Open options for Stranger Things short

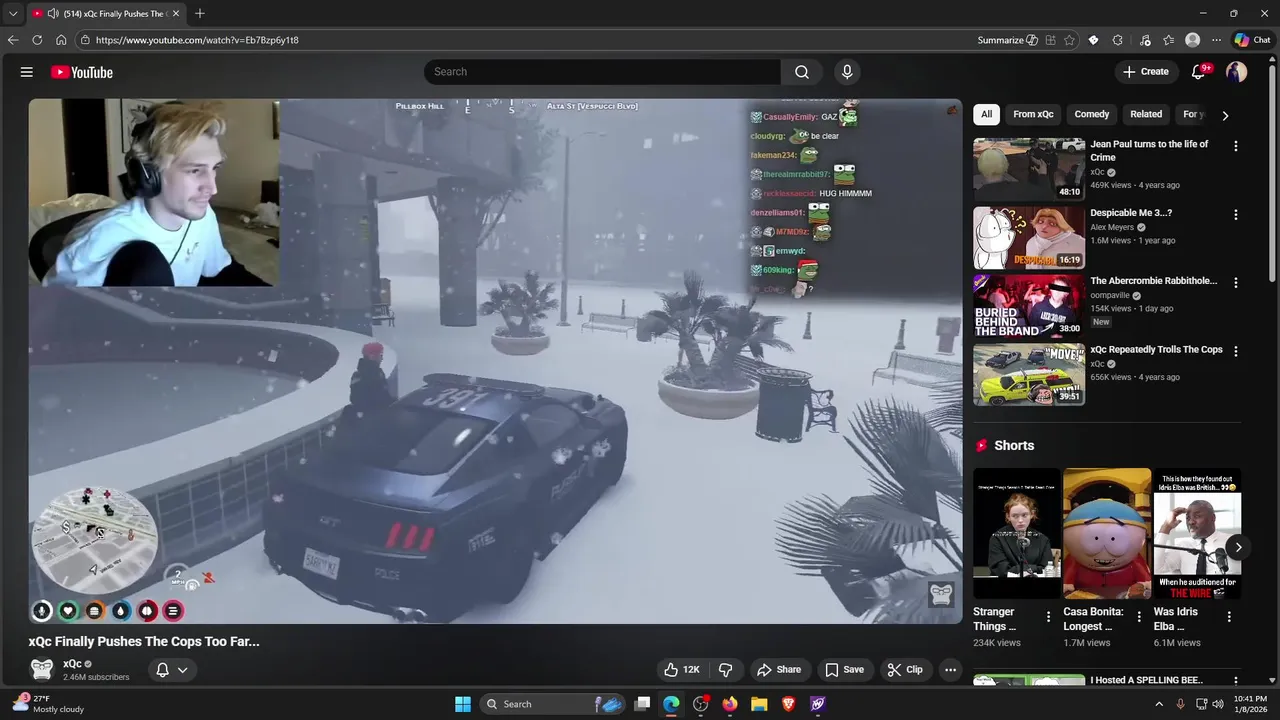[1048, 617]
